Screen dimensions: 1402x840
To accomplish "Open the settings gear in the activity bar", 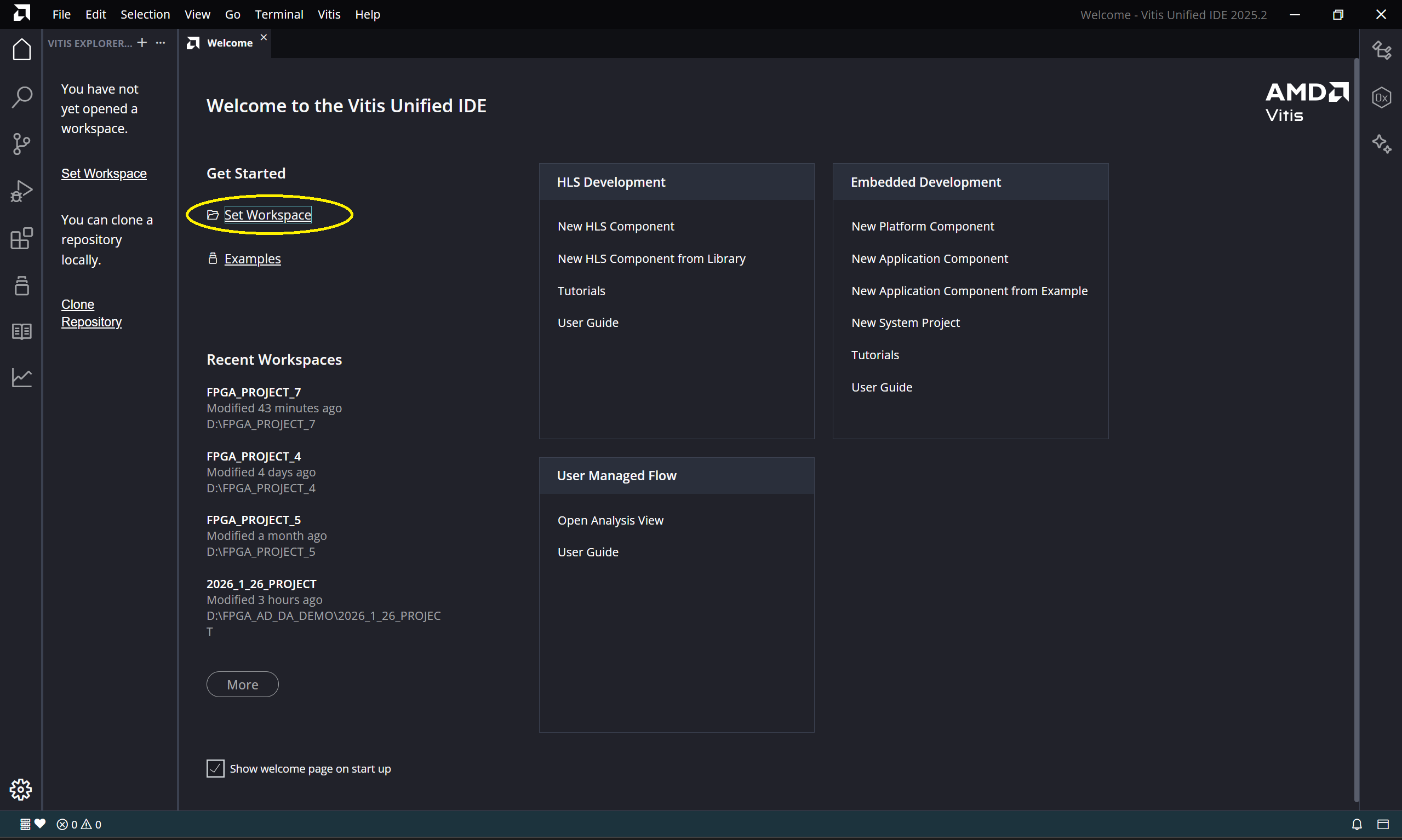I will pos(21,789).
